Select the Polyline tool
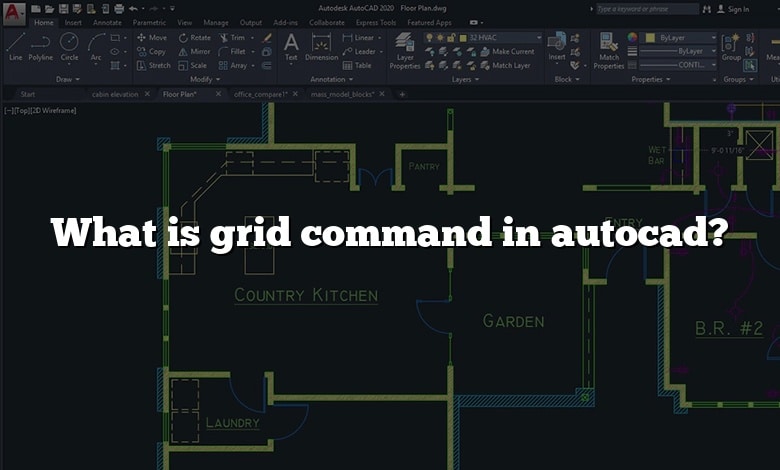 coord(40,47)
